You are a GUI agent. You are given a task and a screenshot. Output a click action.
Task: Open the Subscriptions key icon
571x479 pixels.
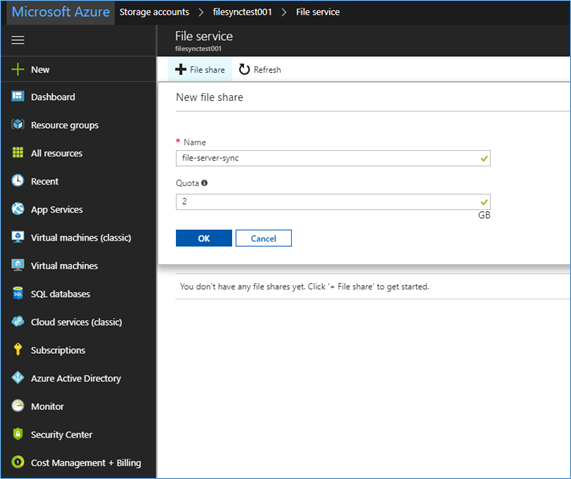17,349
